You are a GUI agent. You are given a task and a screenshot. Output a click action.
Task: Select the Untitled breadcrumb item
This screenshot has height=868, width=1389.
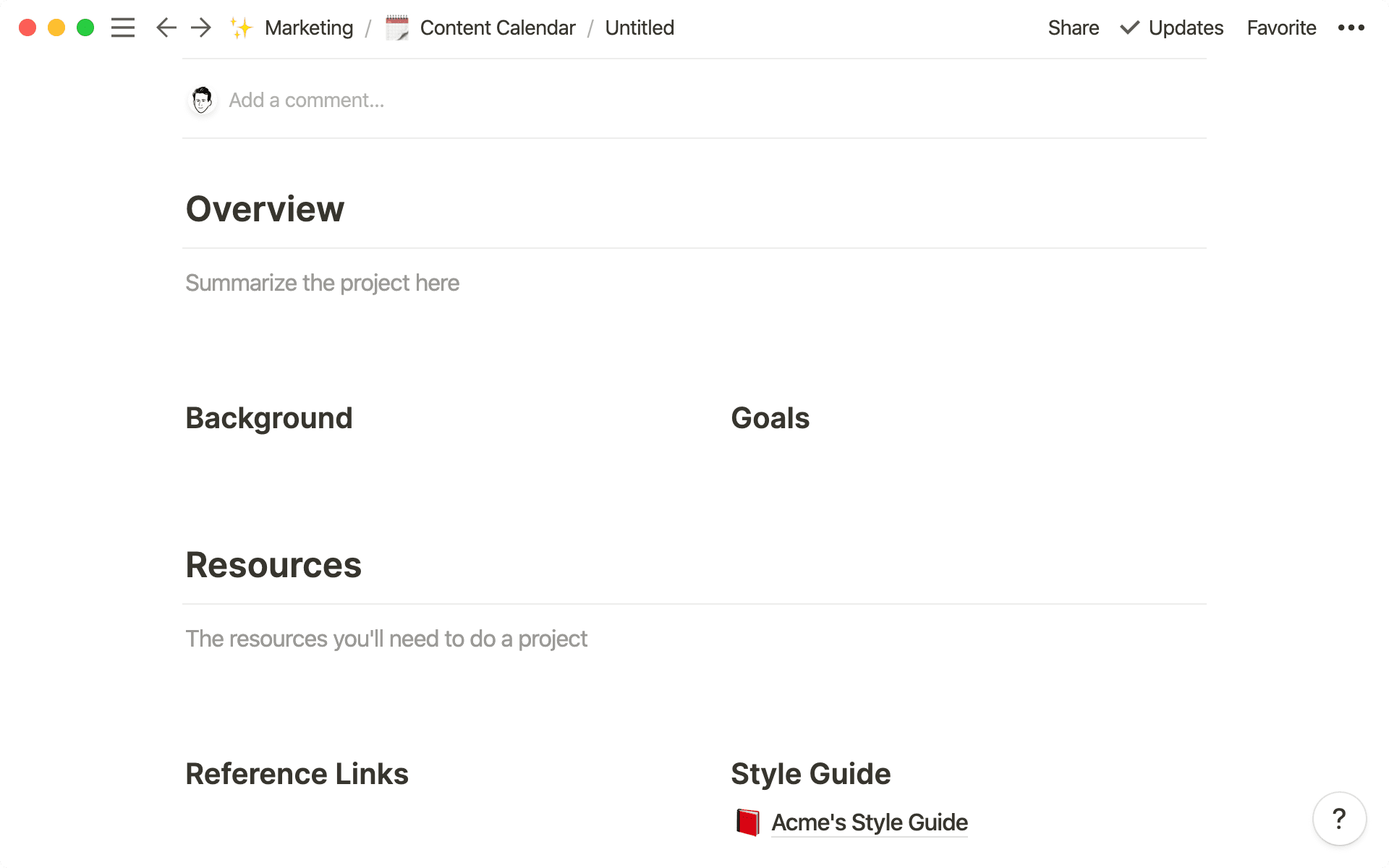[x=639, y=27]
